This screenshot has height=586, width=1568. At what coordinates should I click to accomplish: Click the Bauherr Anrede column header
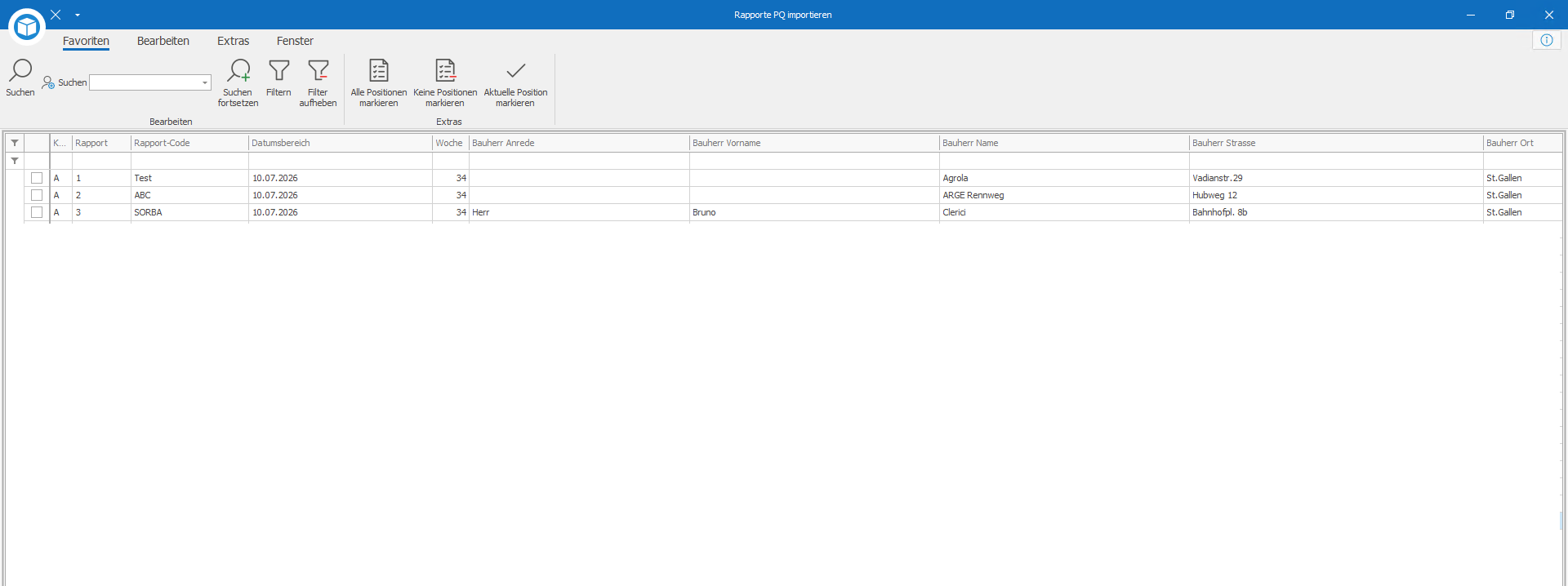pyautogui.click(x=579, y=143)
